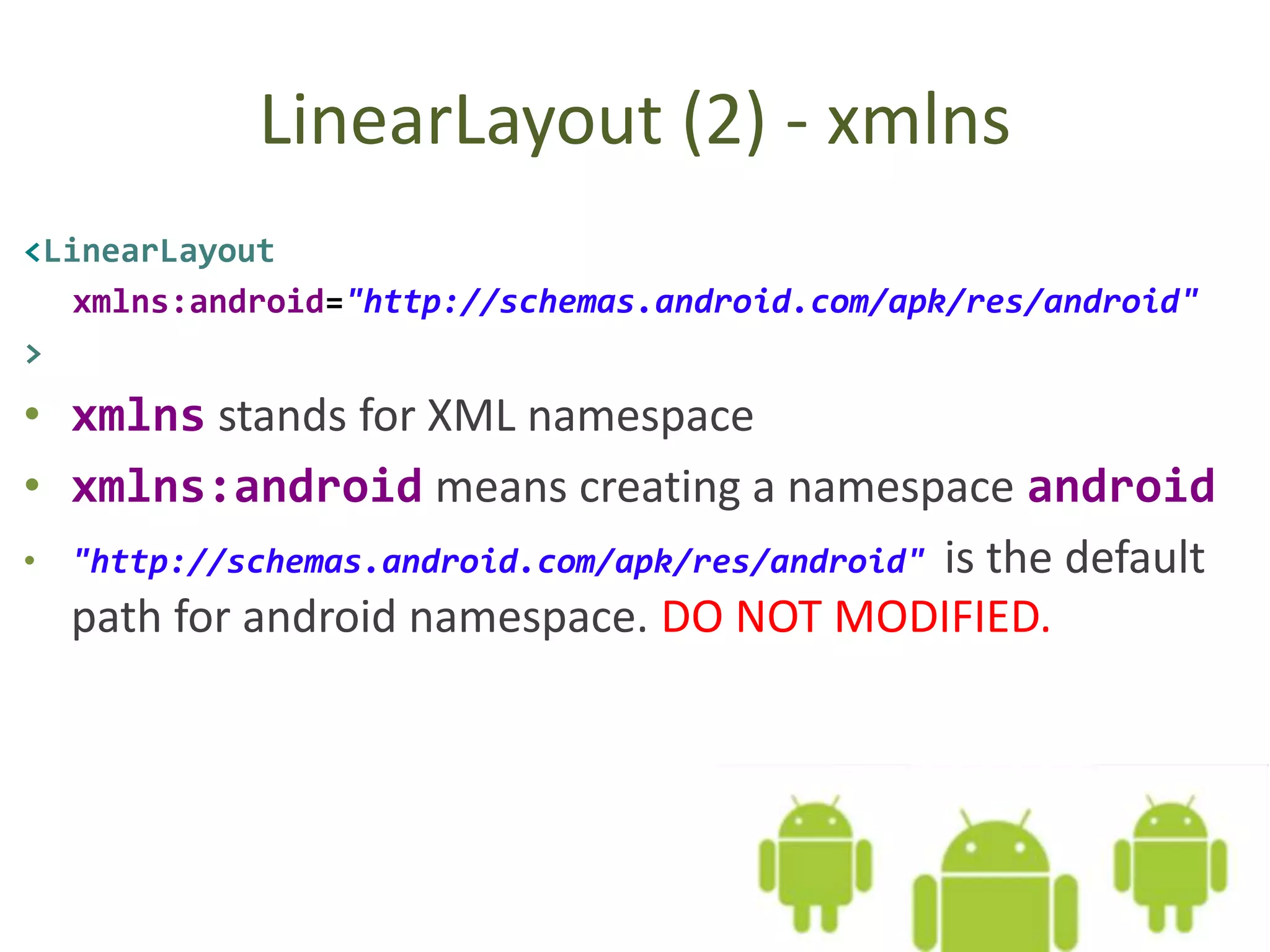Viewport: 1270px width, 952px height.
Task: Click the large middle Android robot image
Action: tap(995, 880)
